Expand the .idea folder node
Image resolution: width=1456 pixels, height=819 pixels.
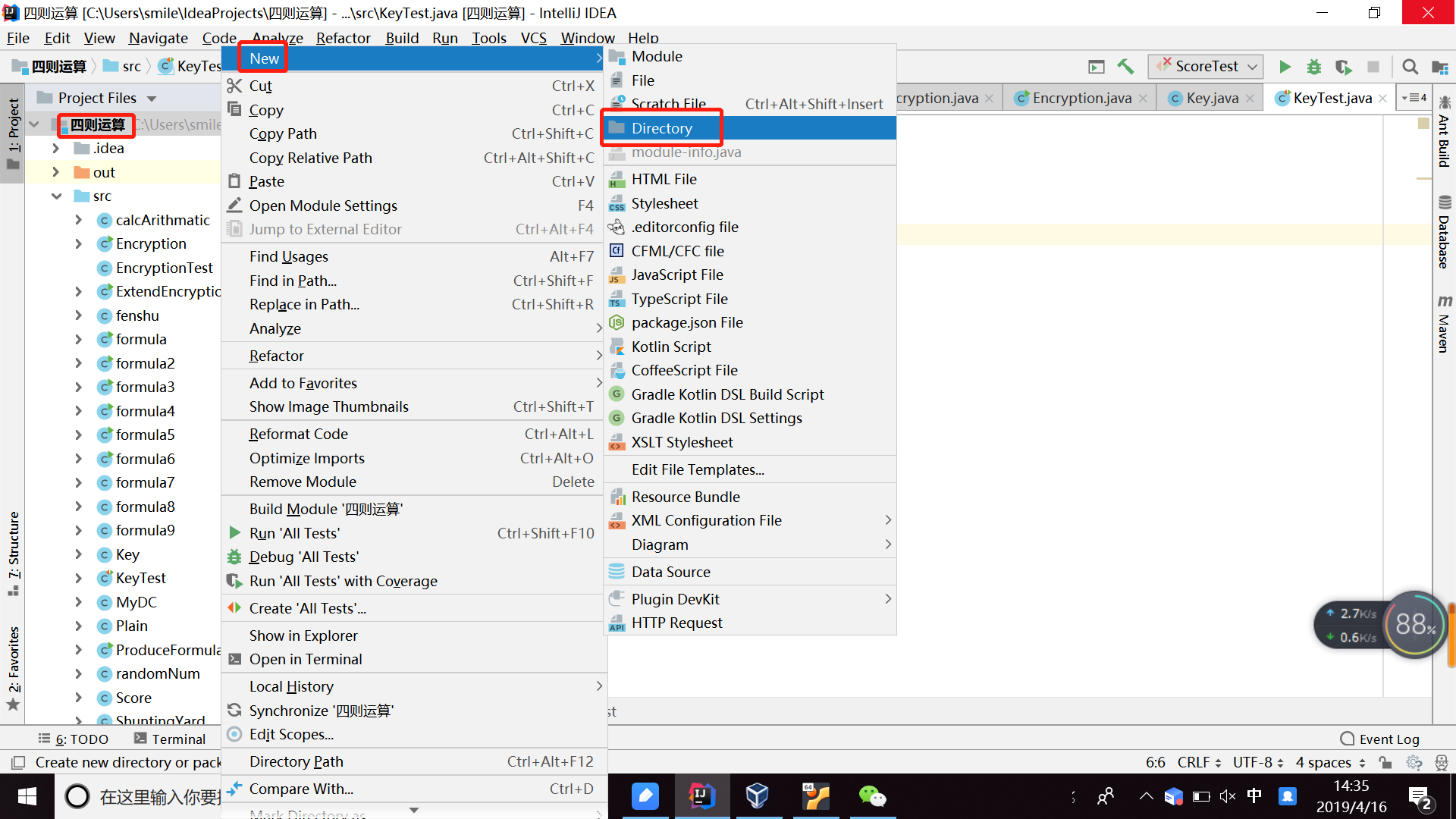(x=55, y=149)
